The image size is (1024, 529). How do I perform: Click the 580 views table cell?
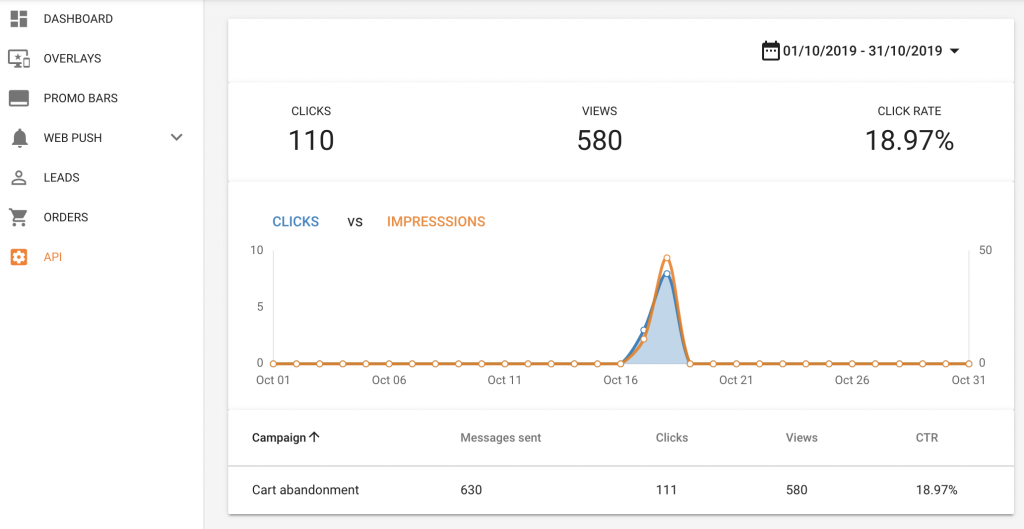(x=796, y=490)
